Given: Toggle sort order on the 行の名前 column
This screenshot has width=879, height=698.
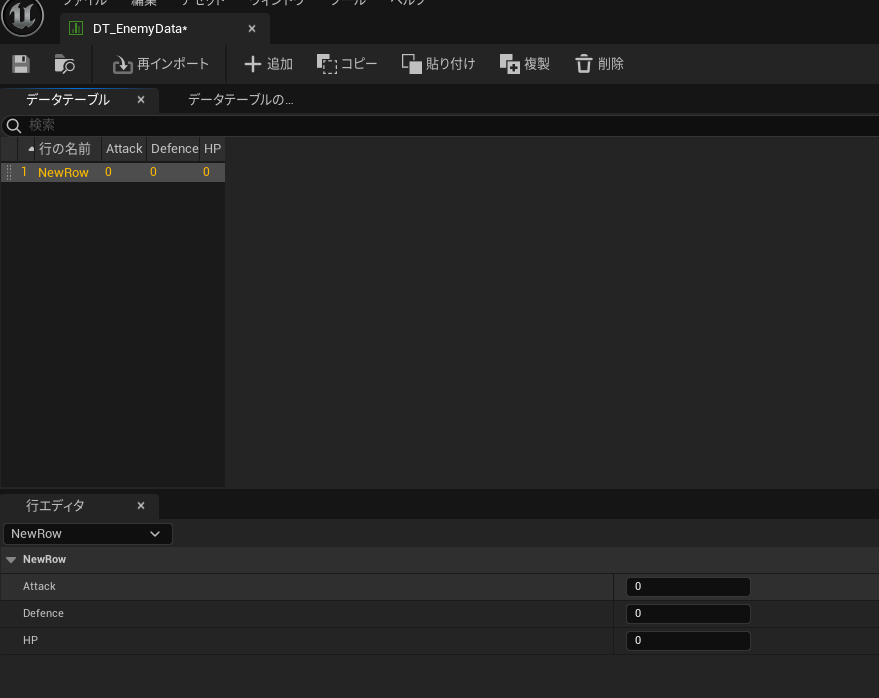Looking at the screenshot, I should click(x=66, y=148).
